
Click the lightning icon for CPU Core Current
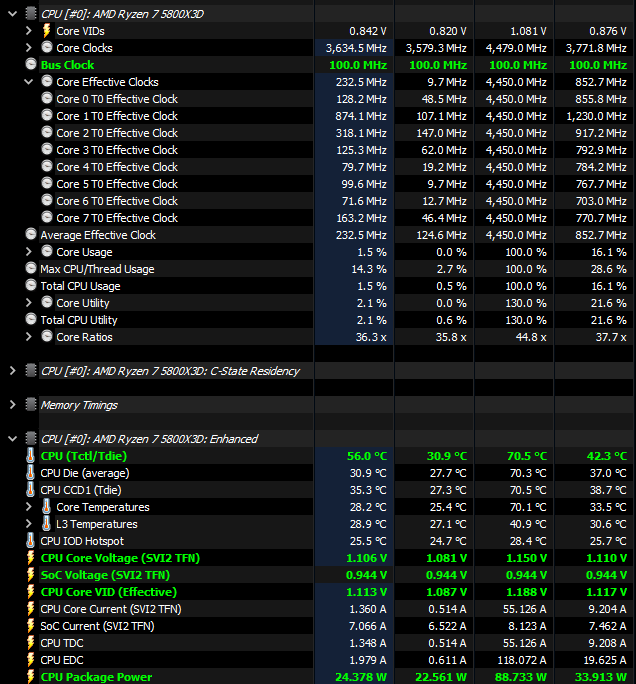pyautogui.click(x=31, y=609)
